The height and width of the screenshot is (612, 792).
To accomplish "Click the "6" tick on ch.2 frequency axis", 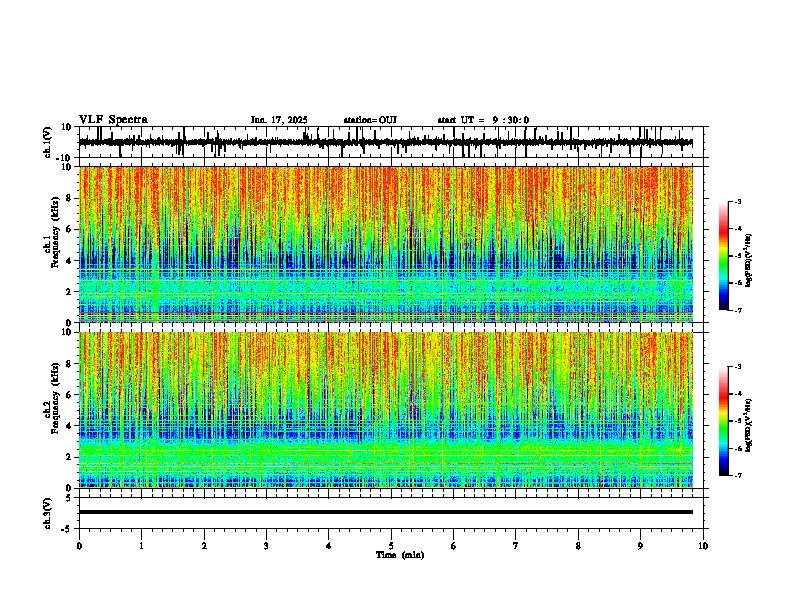I will point(70,395).
